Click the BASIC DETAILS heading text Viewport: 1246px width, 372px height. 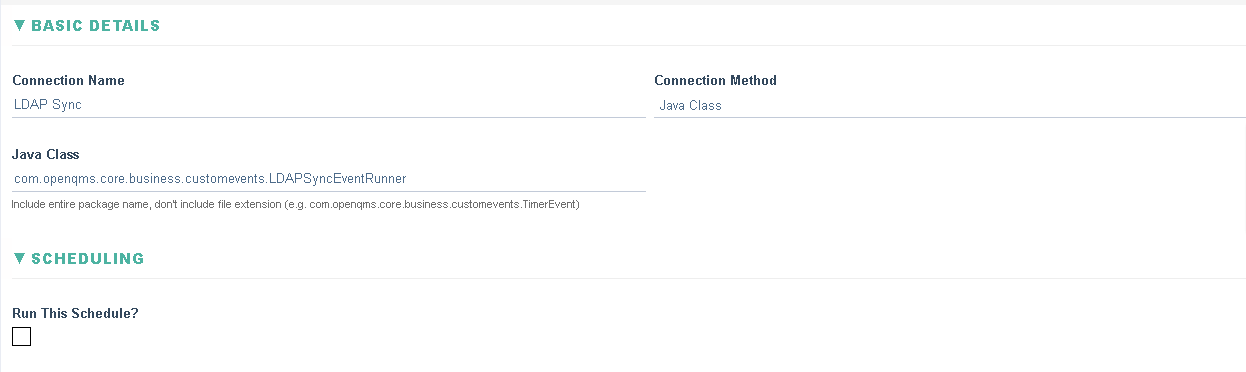(96, 26)
